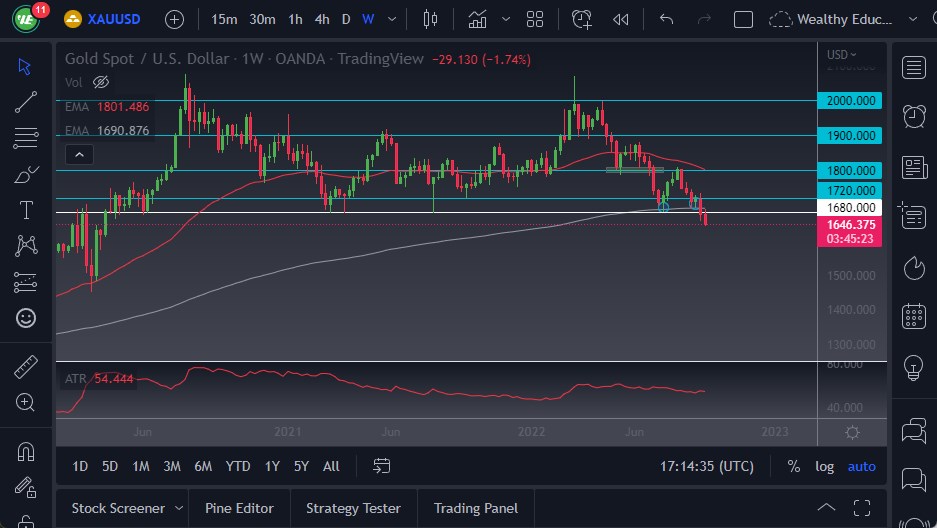Image resolution: width=937 pixels, height=528 pixels.
Task: Expand the timeframe dropdown arrow
Action: pos(391,19)
